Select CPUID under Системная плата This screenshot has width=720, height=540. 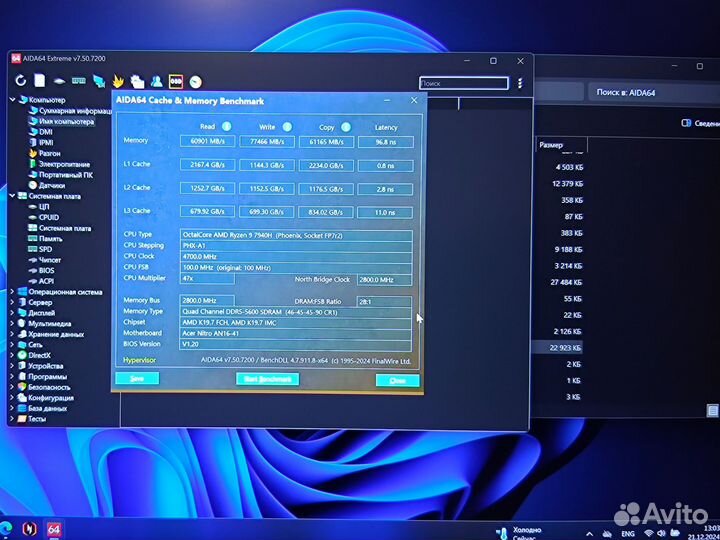tap(49, 217)
